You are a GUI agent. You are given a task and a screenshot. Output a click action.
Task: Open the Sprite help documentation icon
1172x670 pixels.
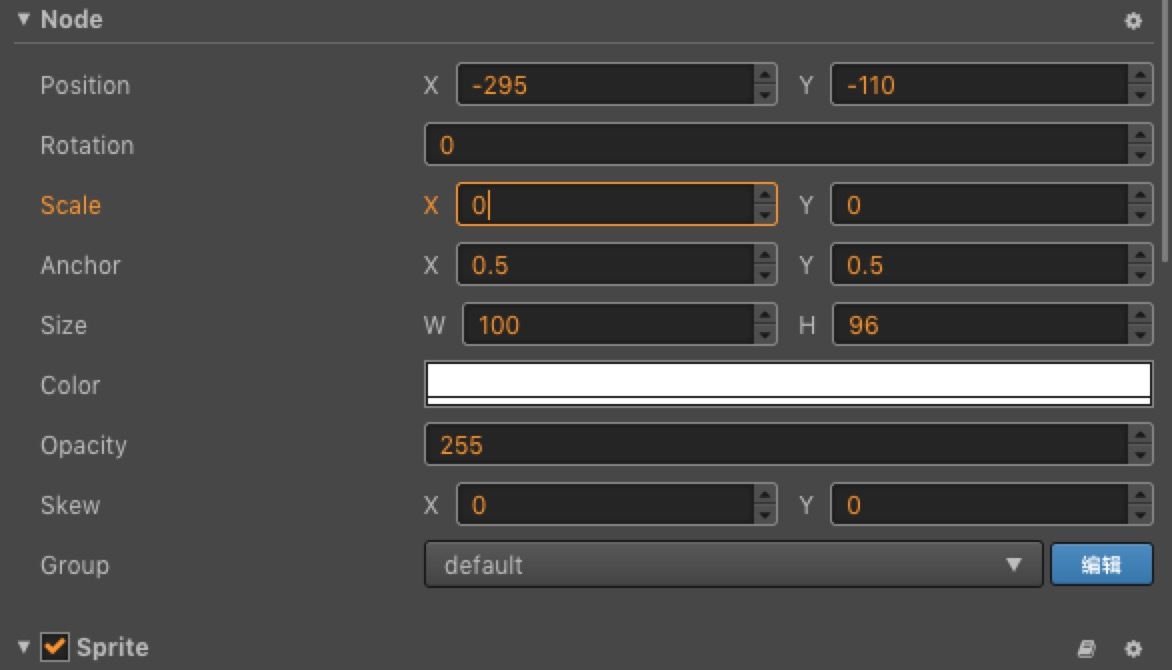tap(1087, 649)
